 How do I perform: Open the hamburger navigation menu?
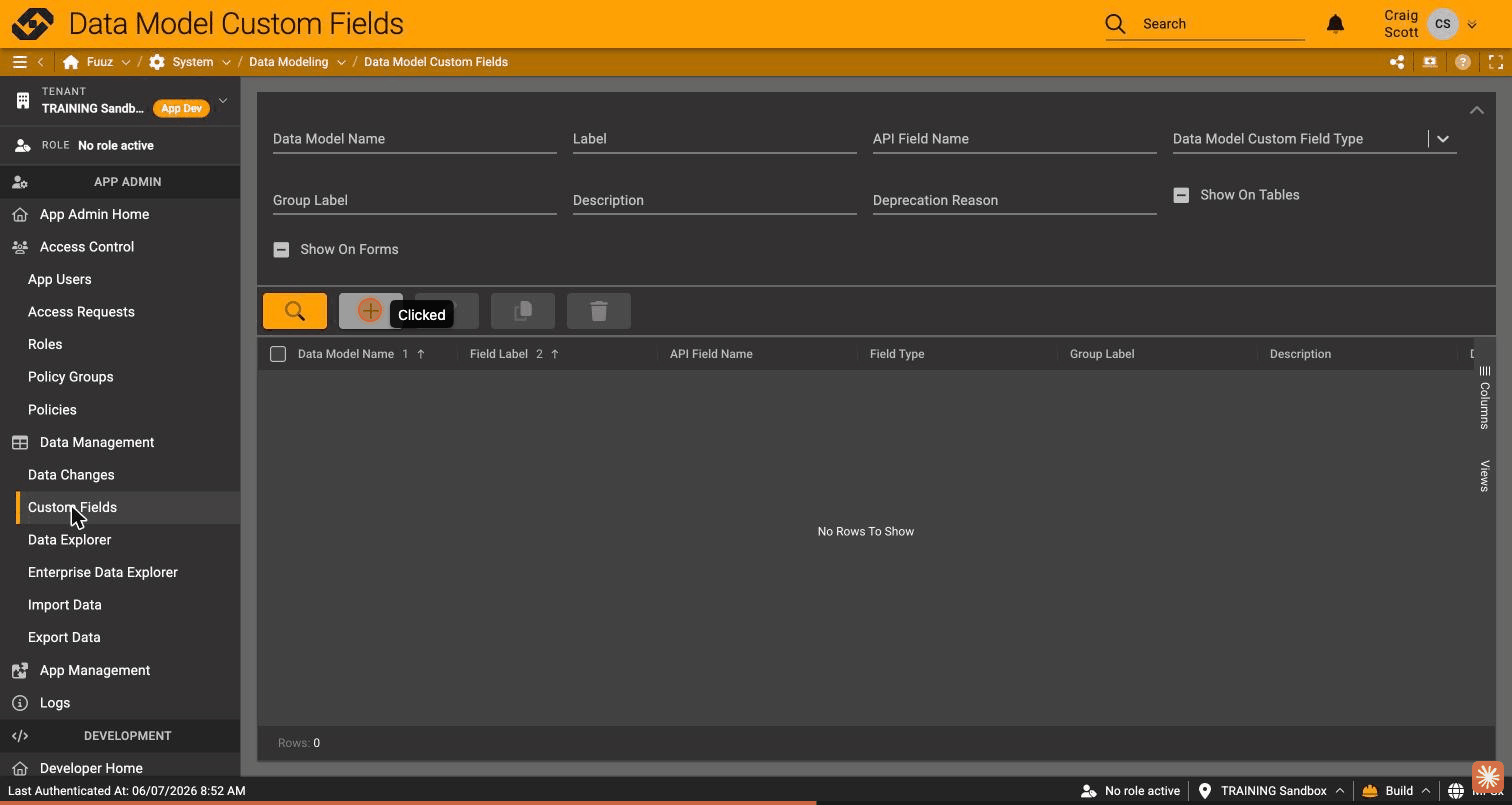coord(19,62)
